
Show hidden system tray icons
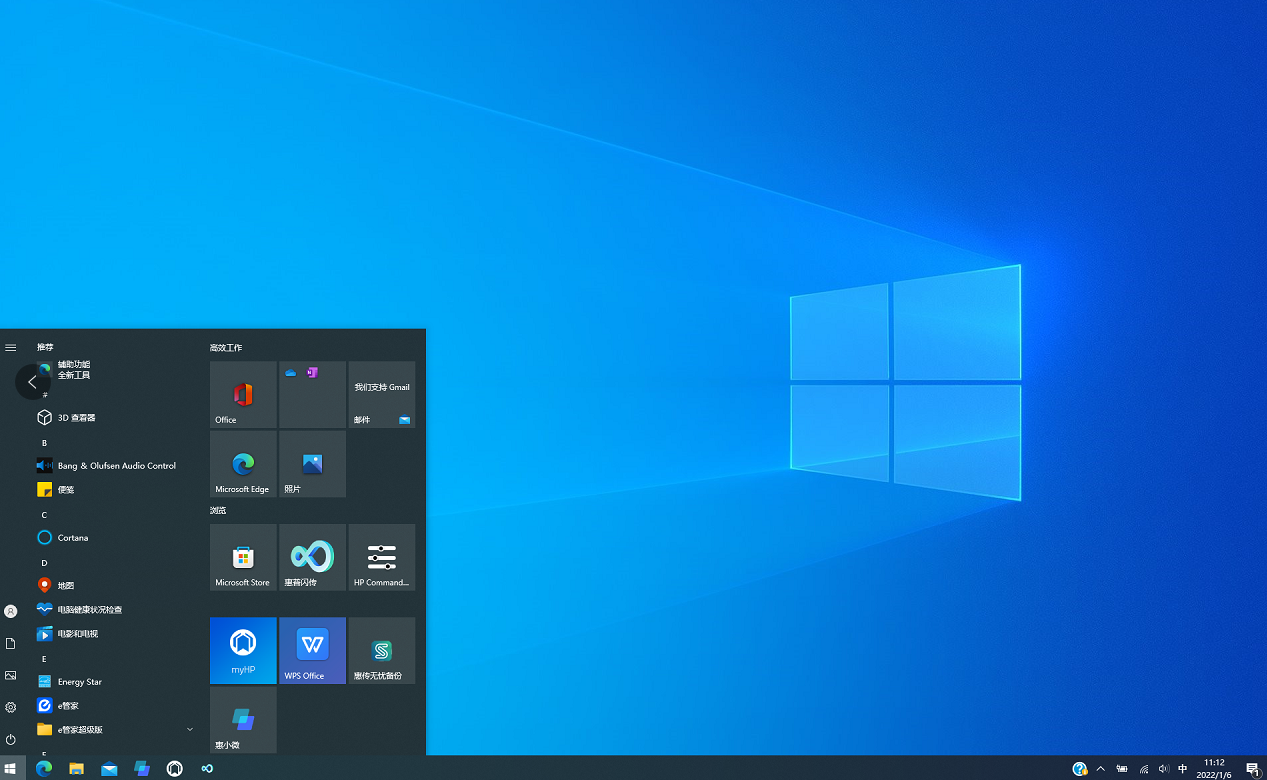[1101, 769]
